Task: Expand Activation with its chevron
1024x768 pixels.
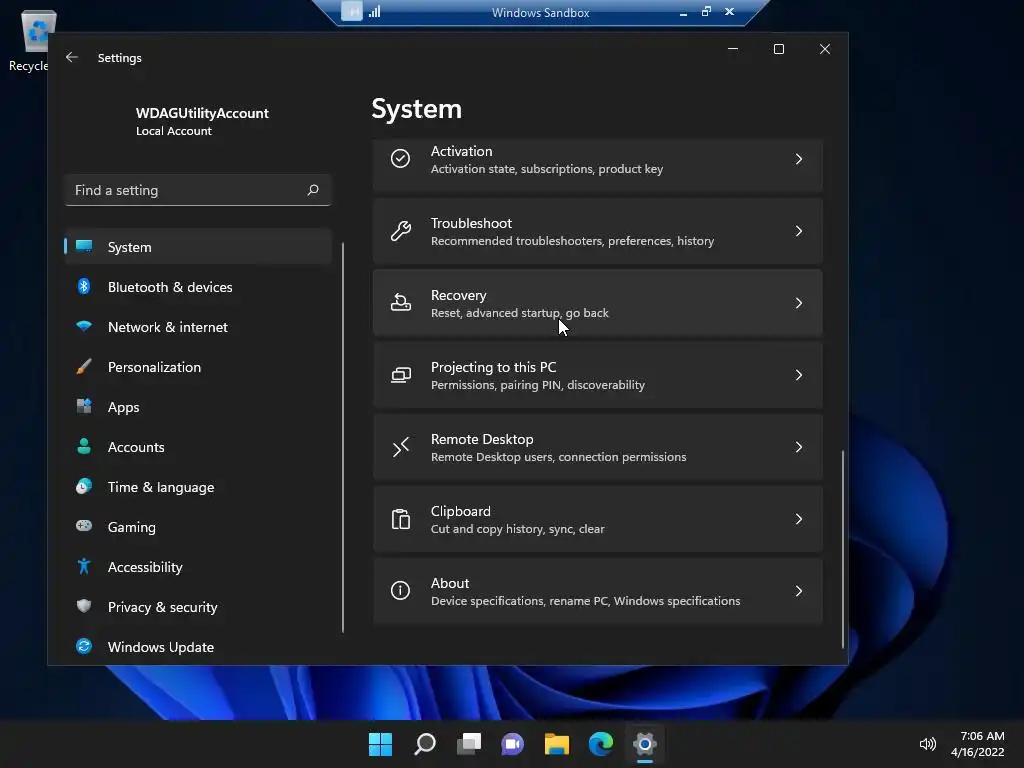Action: 799,159
